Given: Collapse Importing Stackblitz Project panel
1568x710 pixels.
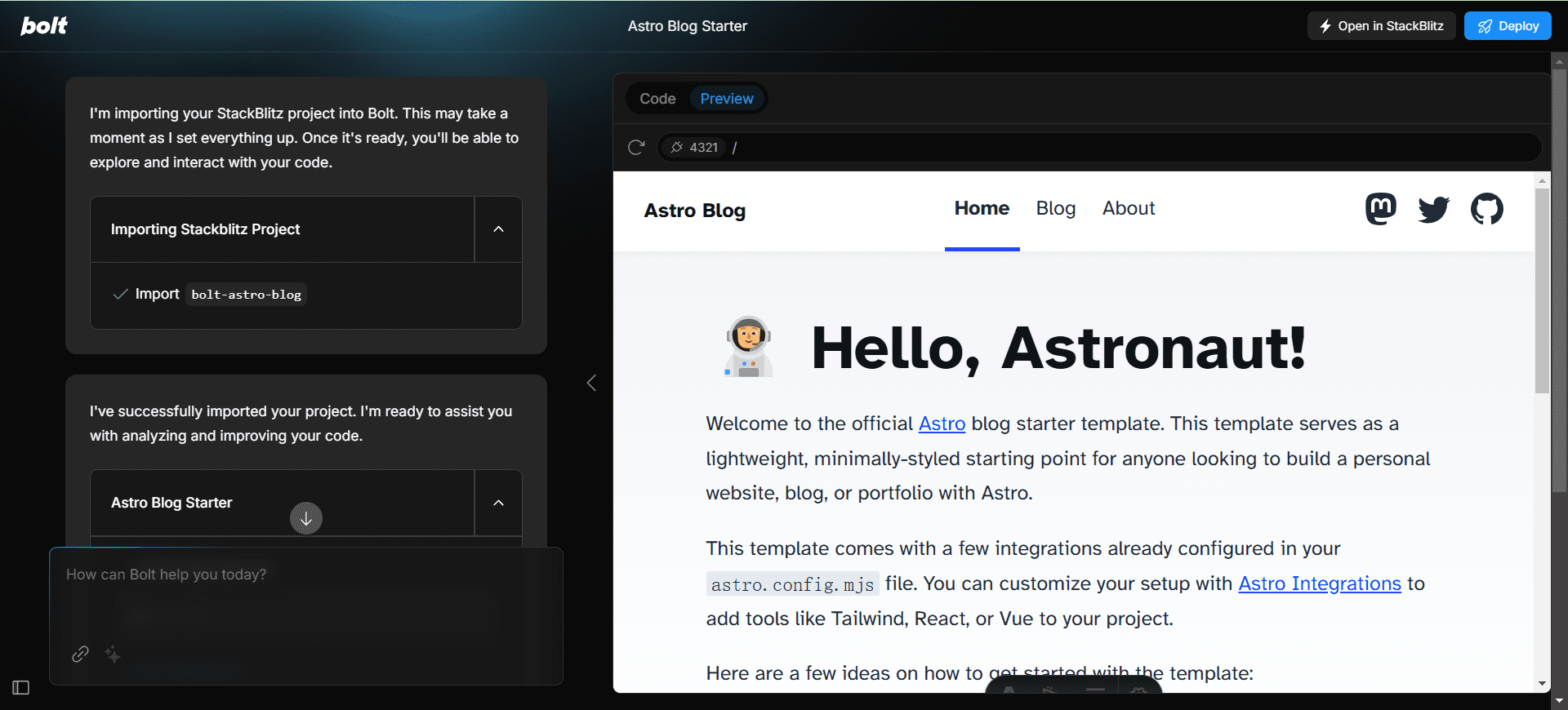Looking at the screenshot, I should tap(498, 229).
